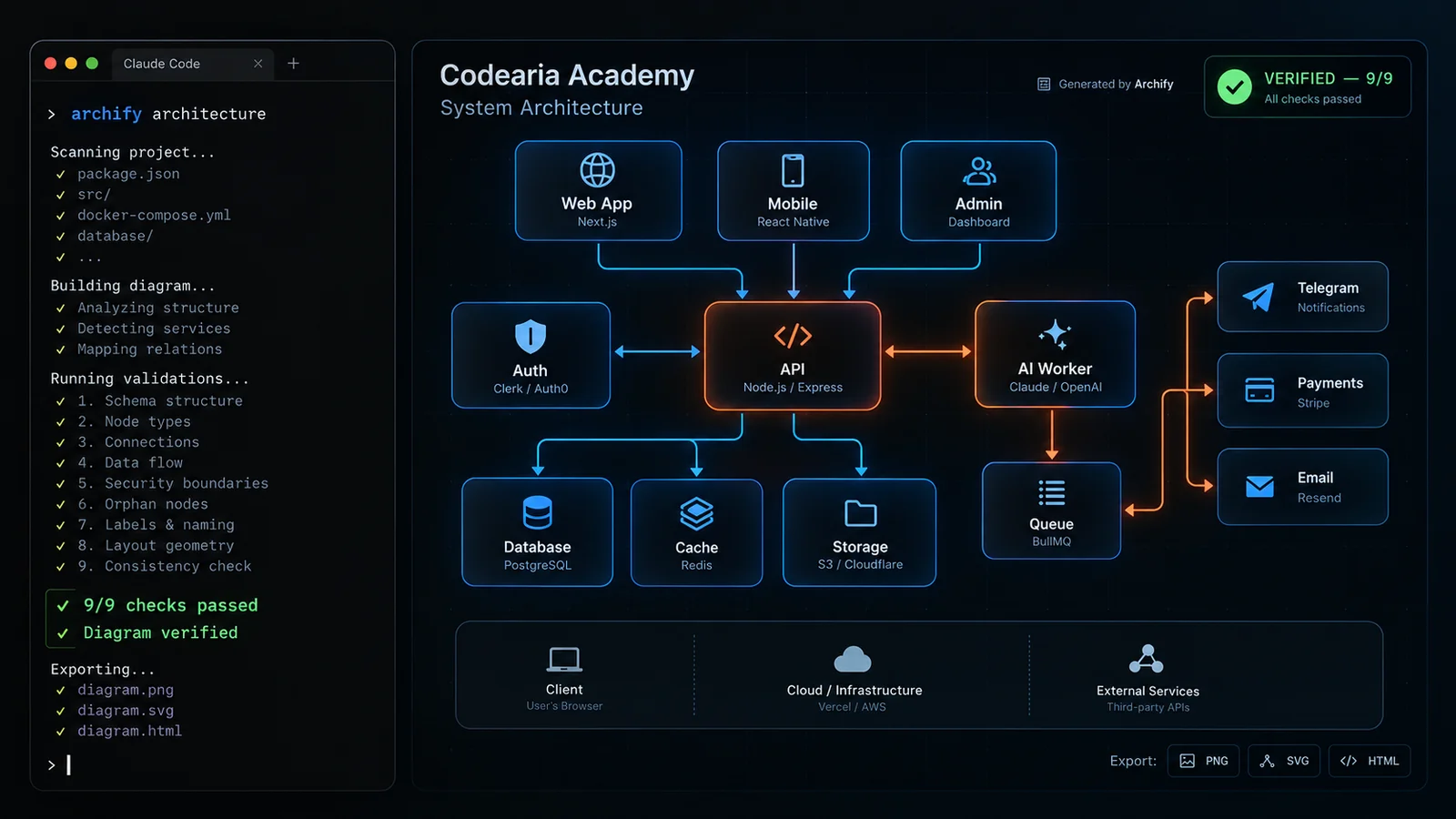Click the credit card Payments icon

click(1259, 390)
